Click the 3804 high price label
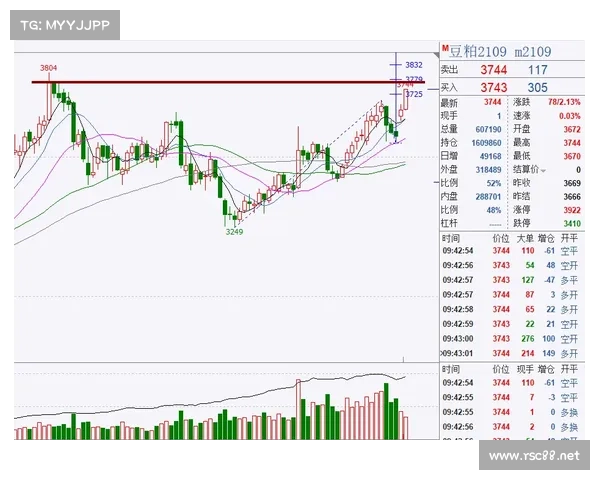The width and height of the screenshot is (600, 480). pos(48,68)
